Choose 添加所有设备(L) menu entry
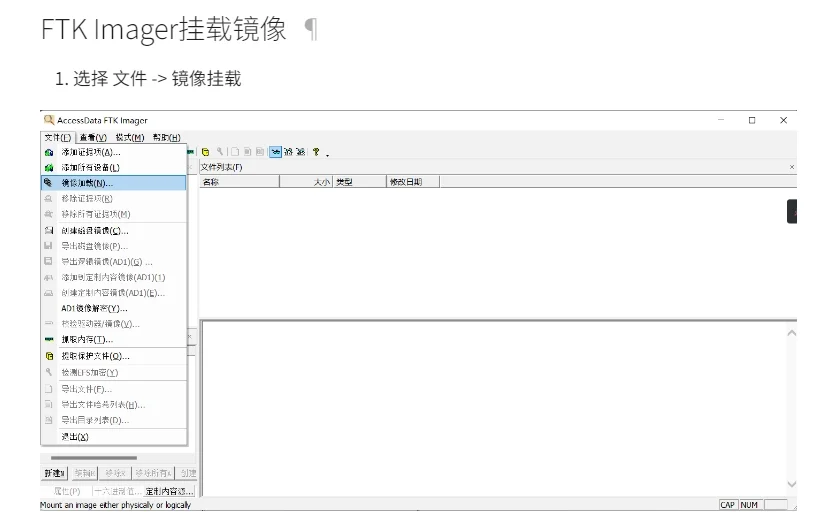 tap(114, 168)
